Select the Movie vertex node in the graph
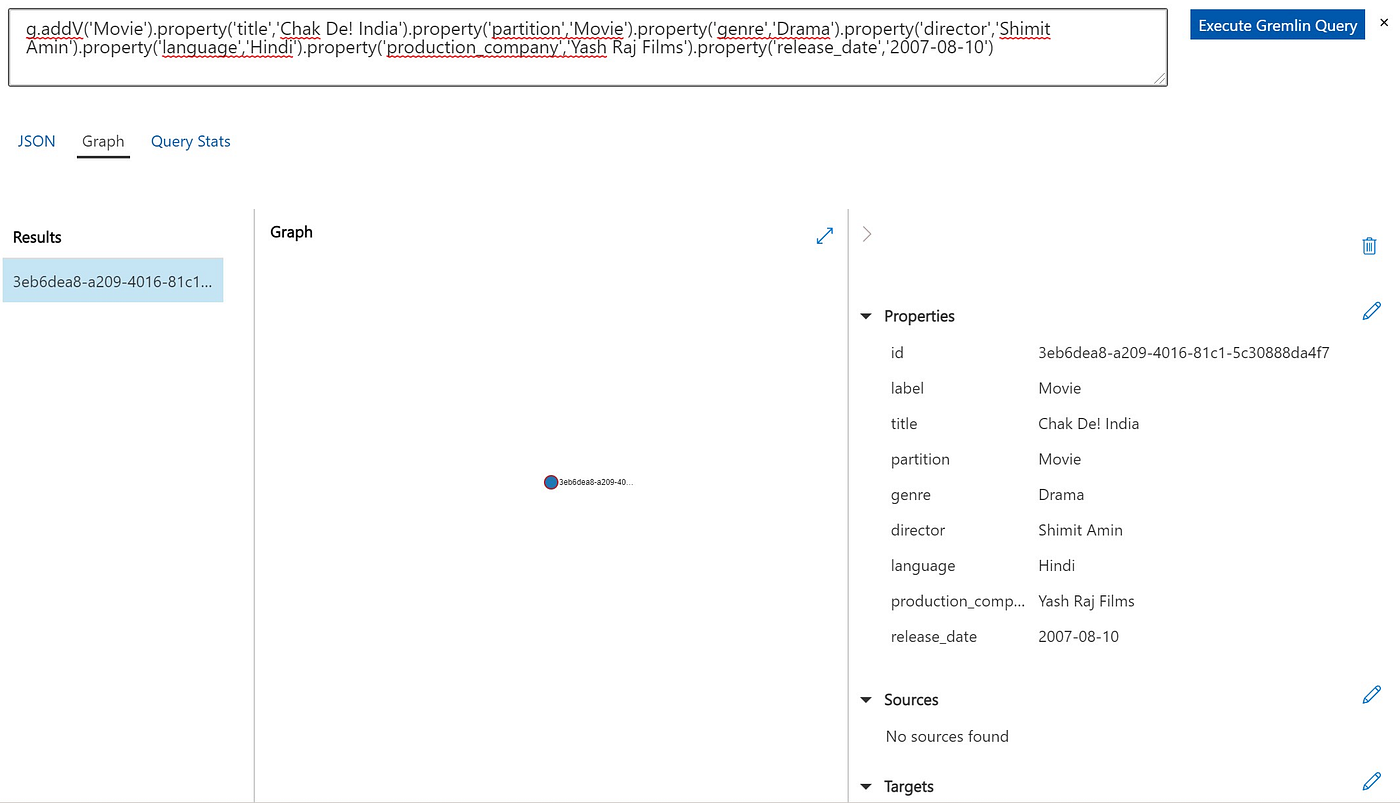This screenshot has height=803, width=1400. [x=551, y=481]
